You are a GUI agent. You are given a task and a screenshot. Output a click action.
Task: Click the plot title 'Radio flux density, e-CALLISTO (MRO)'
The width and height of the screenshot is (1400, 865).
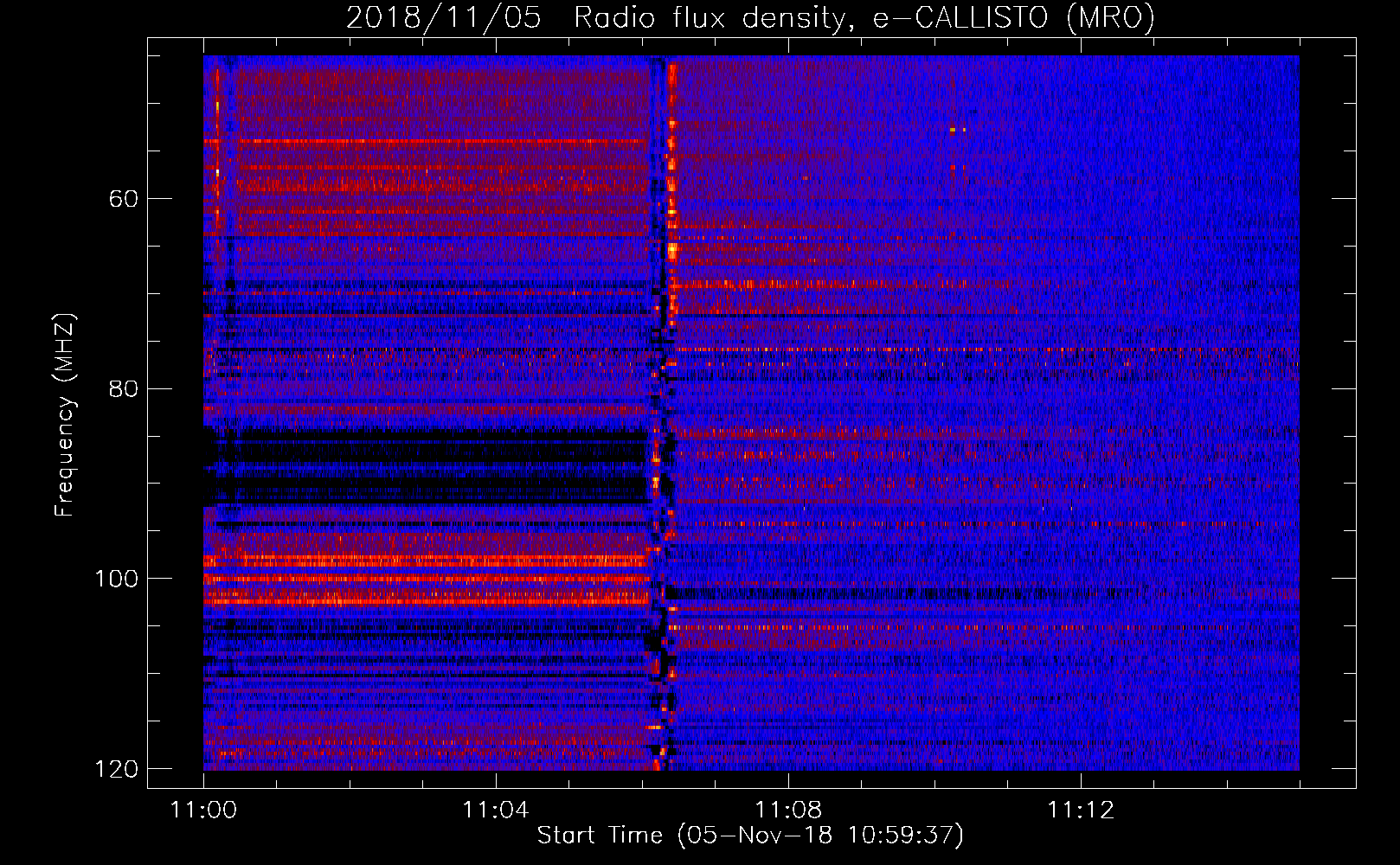click(864, 18)
